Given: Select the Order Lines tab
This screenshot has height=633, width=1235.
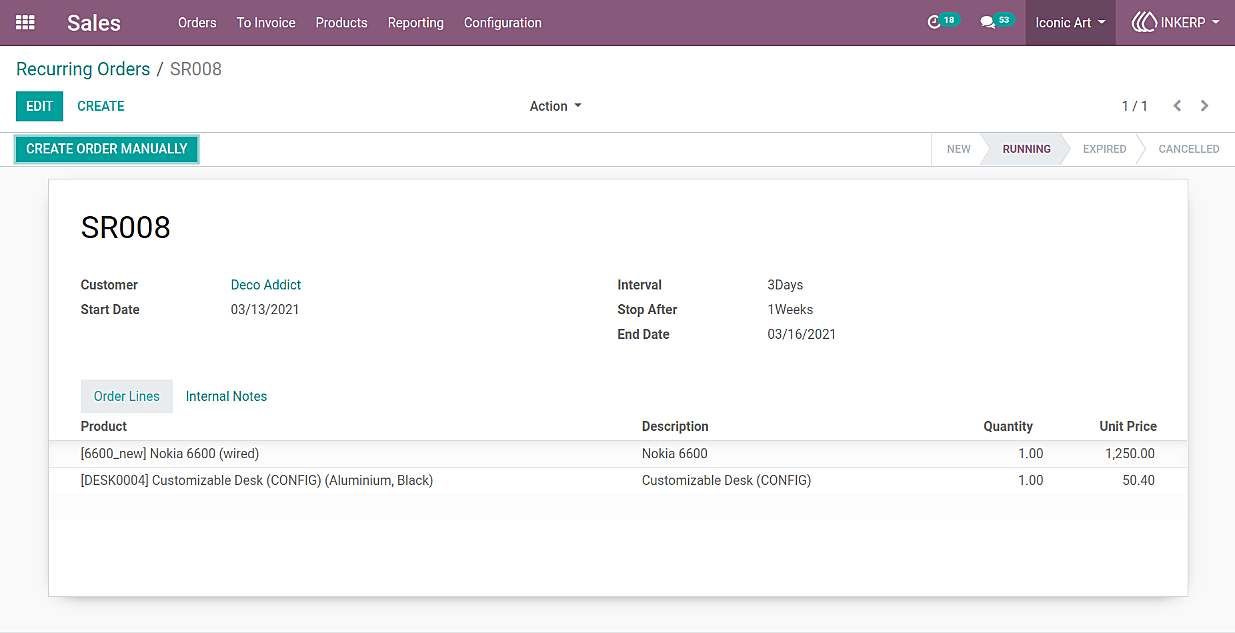Looking at the screenshot, I should 127,396.
